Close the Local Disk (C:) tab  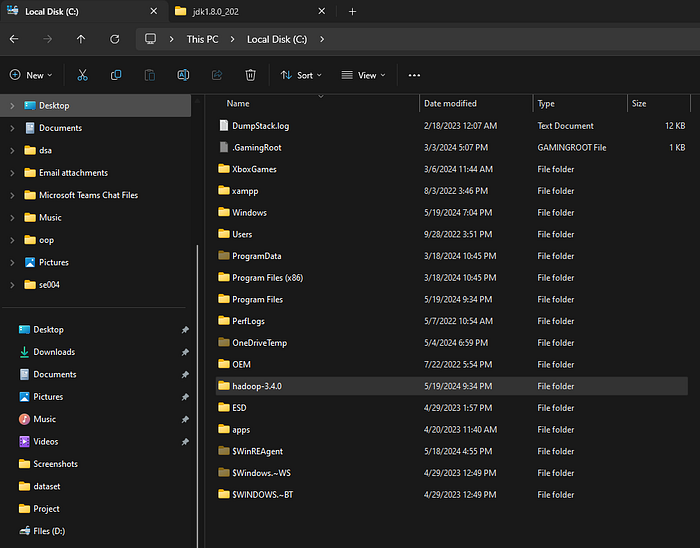154,11
